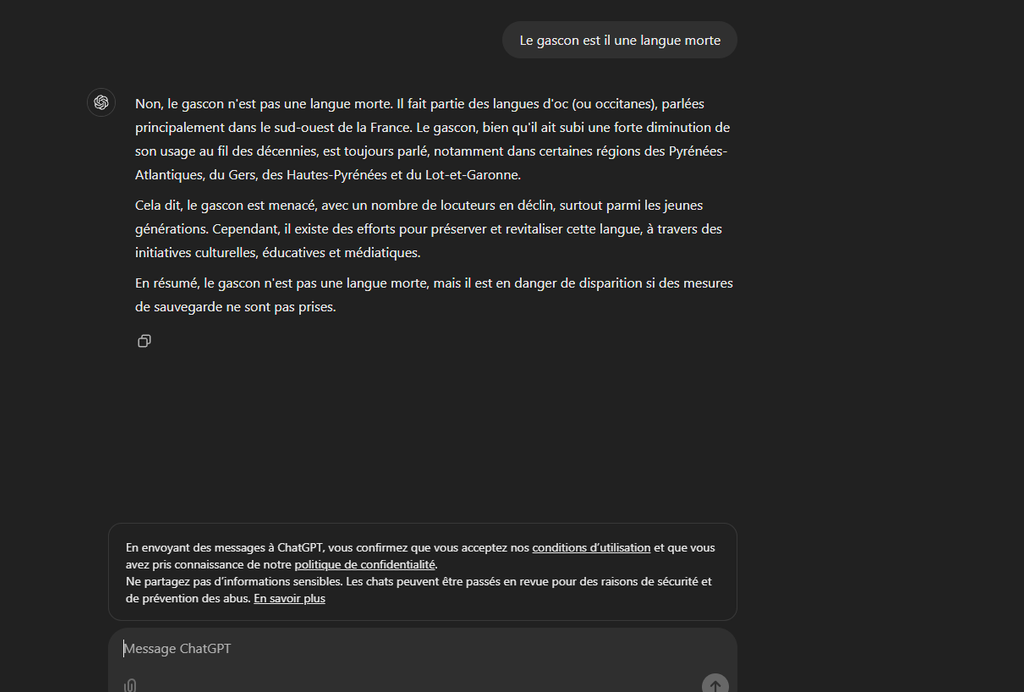Click 'En envoyant des messages à ChatGPT' disclaimer line
This screenshot has height=692, width=1024.
coord(225,548)
